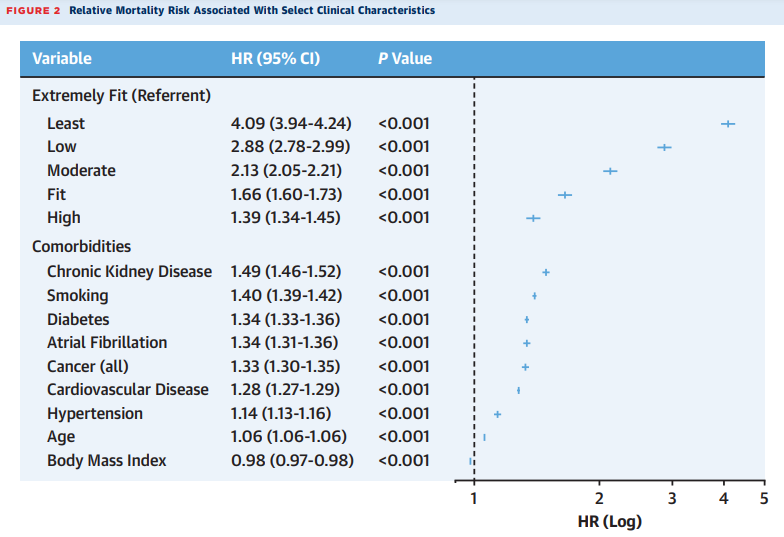Select the Smoking data point marker
Screen dimensions: 784x537
click(x=534, y=296)
